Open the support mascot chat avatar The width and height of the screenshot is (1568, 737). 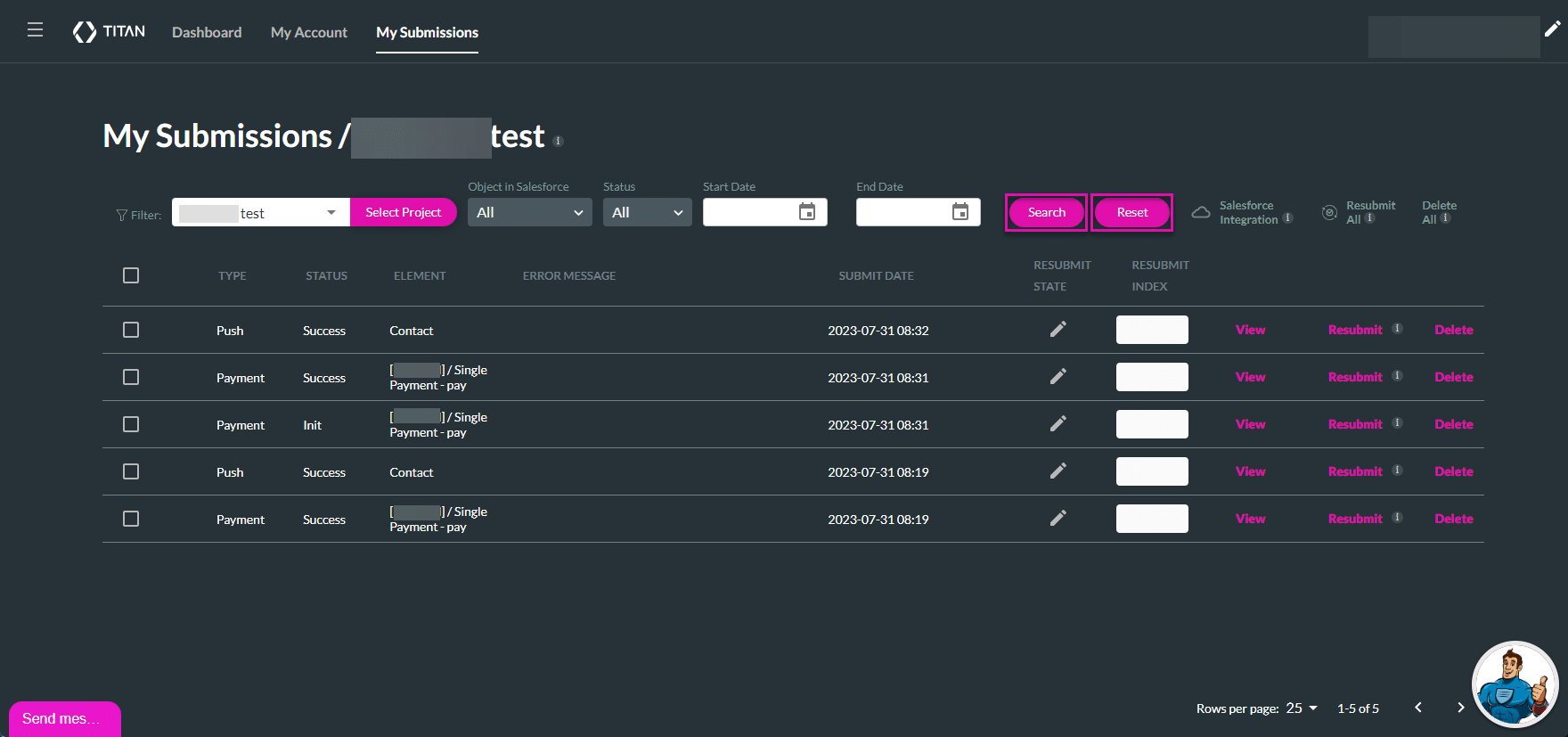tap(1514, 684)
